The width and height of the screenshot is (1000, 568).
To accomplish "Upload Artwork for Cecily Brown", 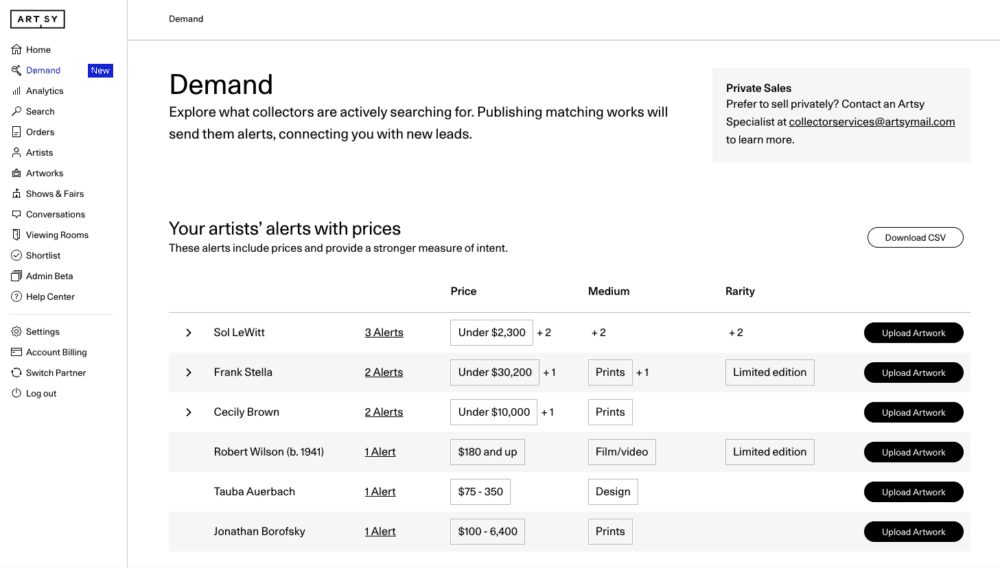I will click(x=913, y=412).
